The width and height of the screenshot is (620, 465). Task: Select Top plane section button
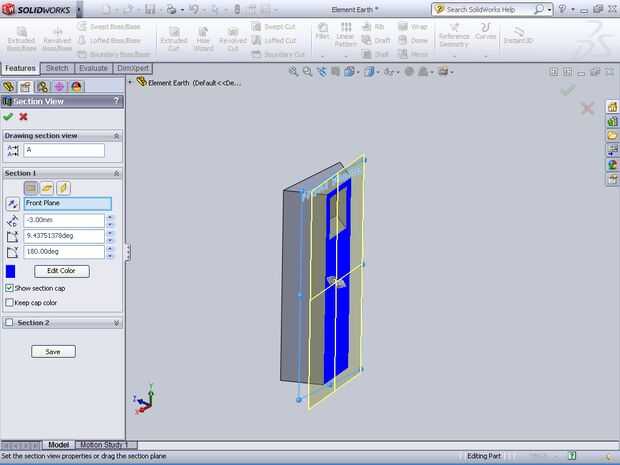(47, 188)
